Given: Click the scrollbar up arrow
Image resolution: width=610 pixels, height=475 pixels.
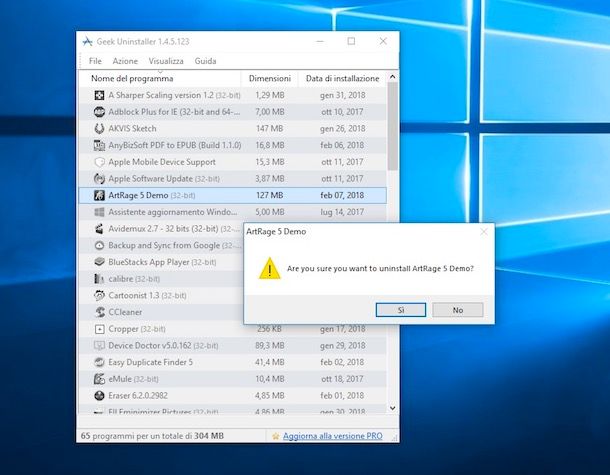Looking at the screenshot, I should tap(393, 77).
